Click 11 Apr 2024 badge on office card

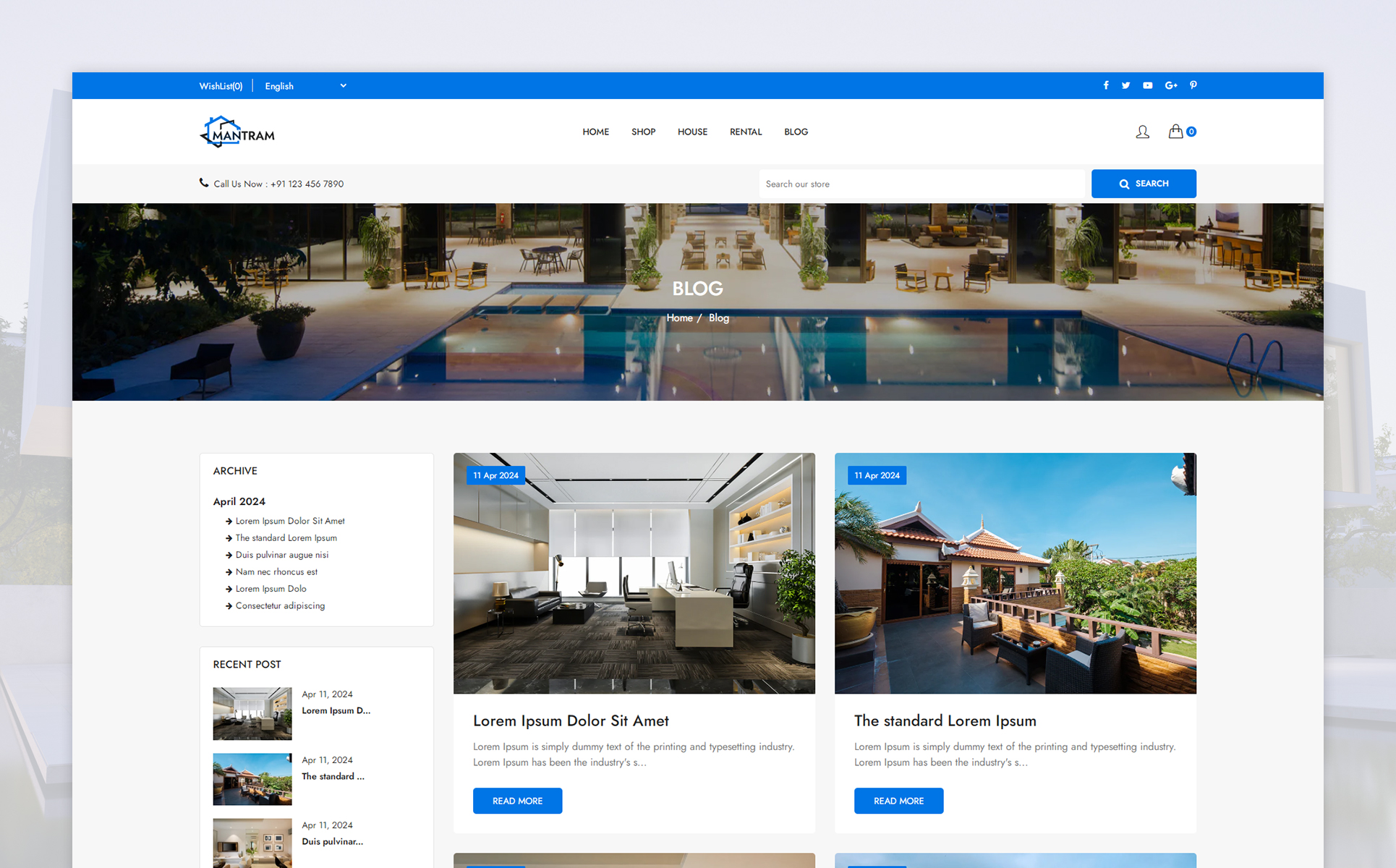496,475
